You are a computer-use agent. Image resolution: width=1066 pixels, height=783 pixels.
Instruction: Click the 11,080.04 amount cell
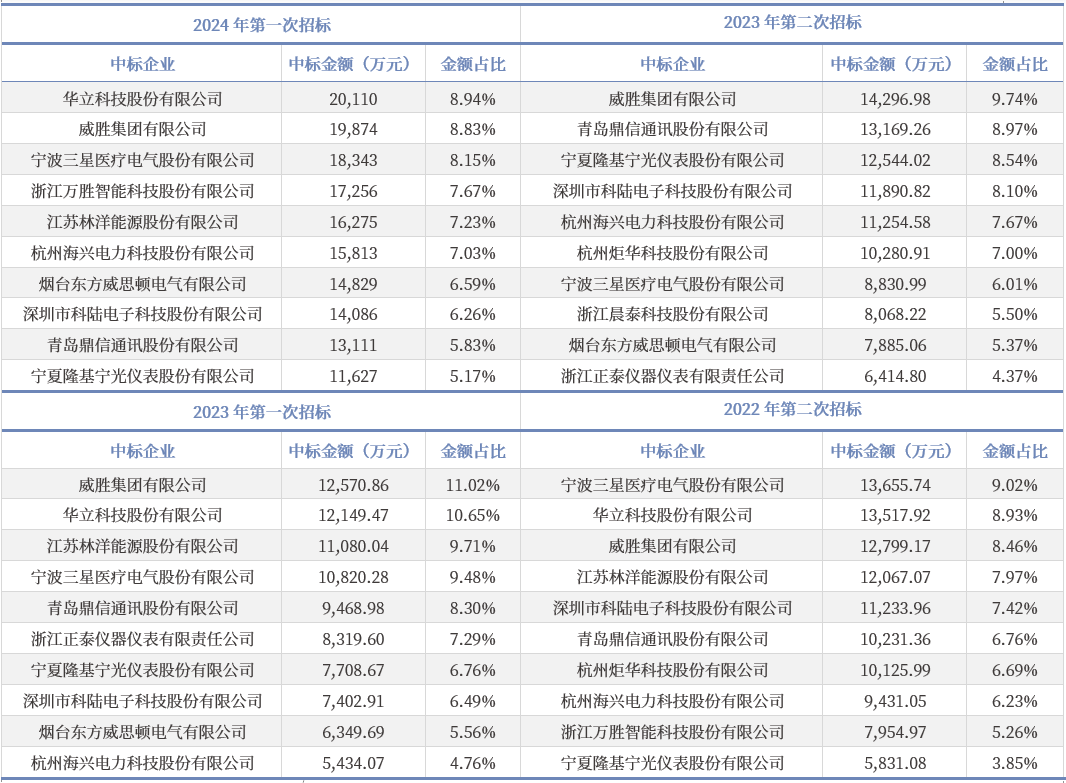(x=354, y=546)
